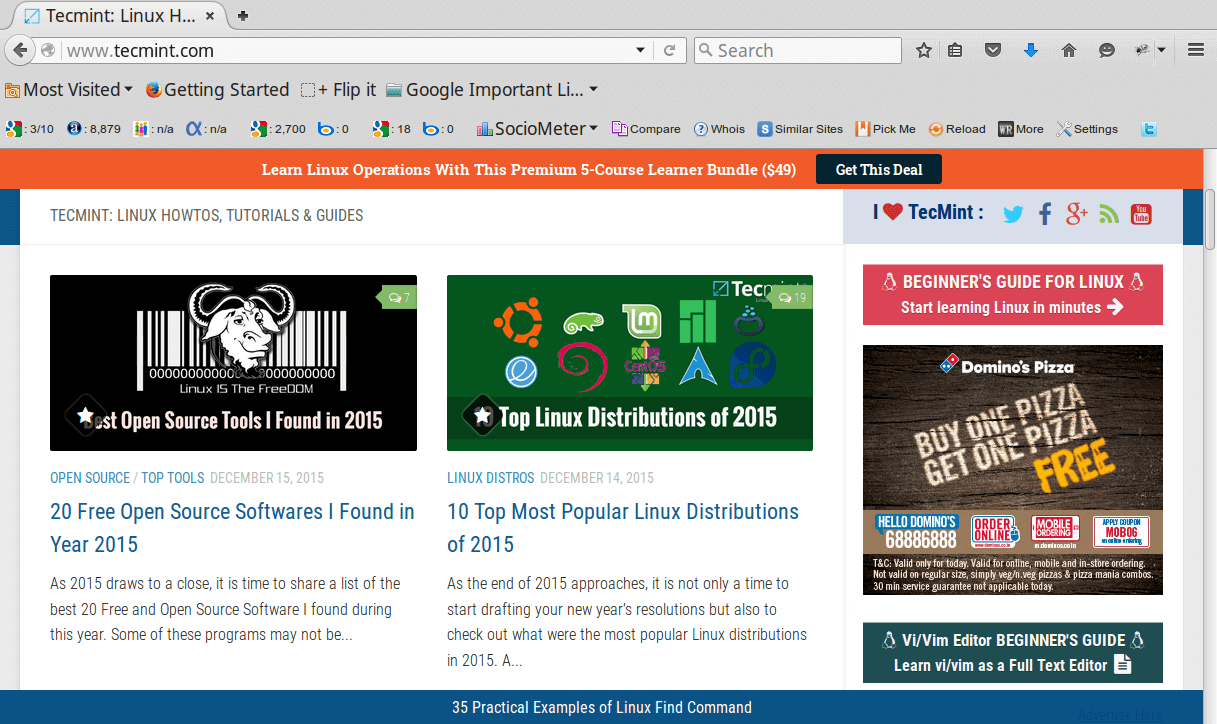Click the Flip it bookmark

coord(339,90)
